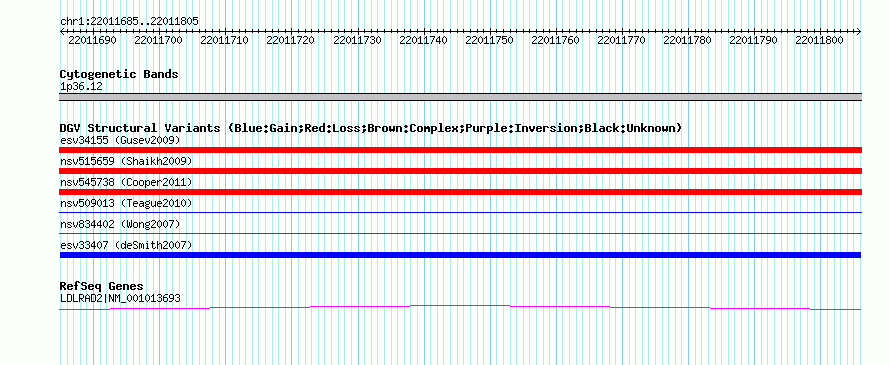Open variant nsv509013 (Teague2010) label
Screen dimensions: 890x365
tap(126, 203)
